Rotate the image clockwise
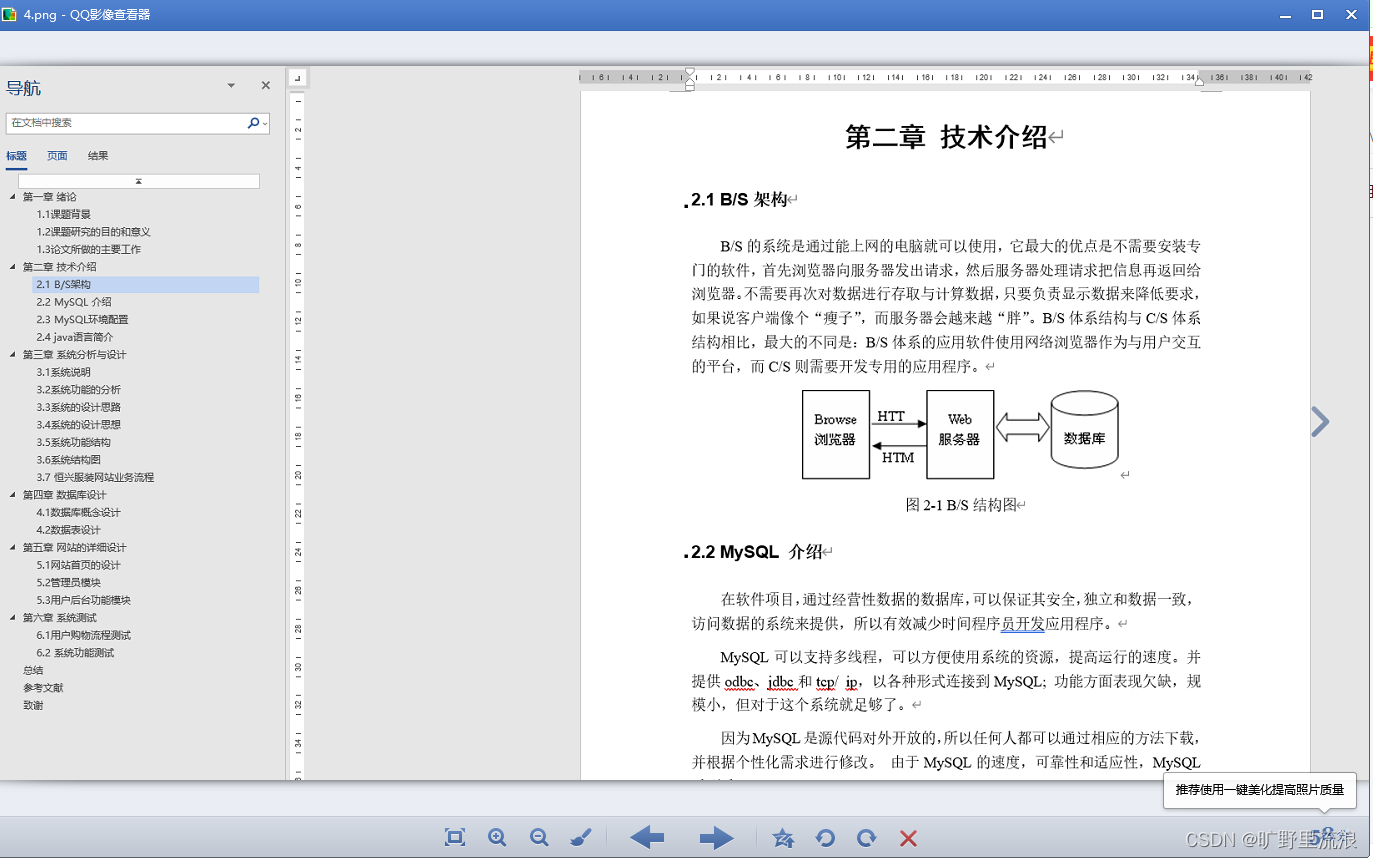 (x=867, y=838)
